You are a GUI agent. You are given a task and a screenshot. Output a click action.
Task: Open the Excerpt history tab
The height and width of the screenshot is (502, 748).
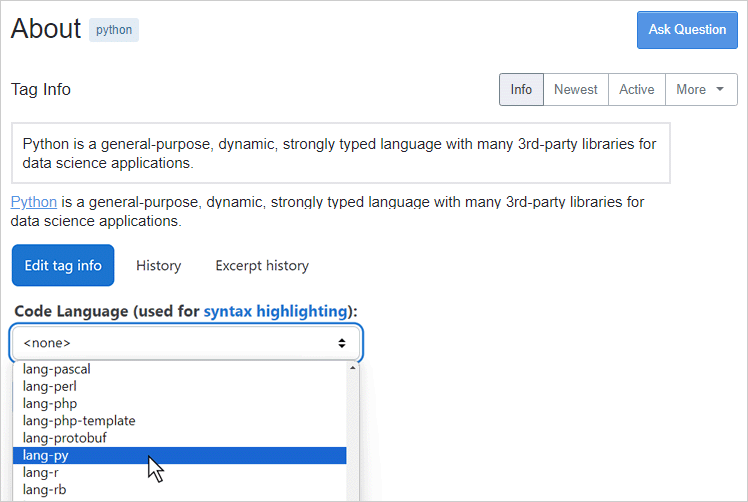262,265
